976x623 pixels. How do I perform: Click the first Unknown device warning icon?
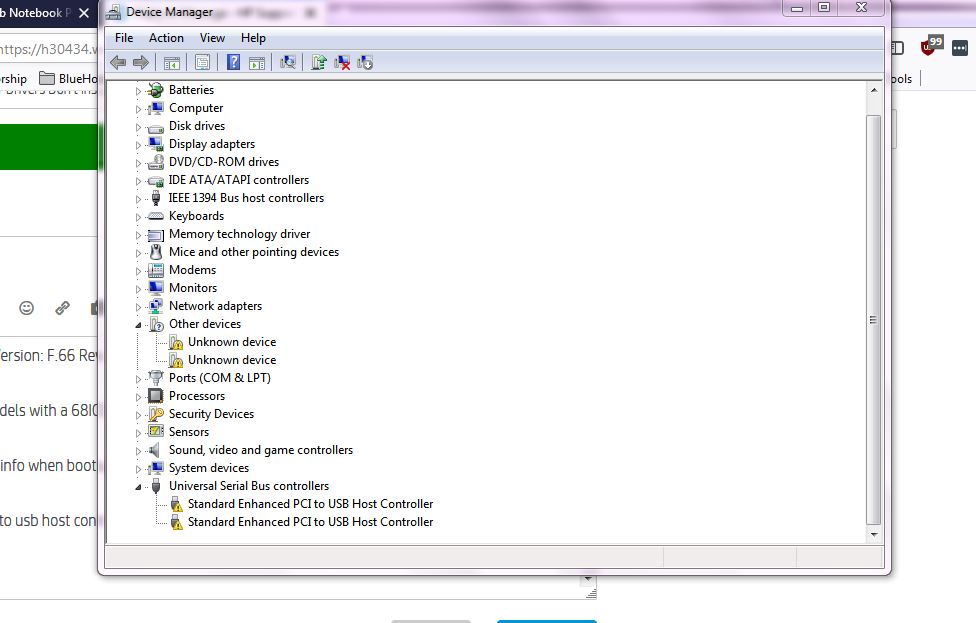(x=176, y=342)
